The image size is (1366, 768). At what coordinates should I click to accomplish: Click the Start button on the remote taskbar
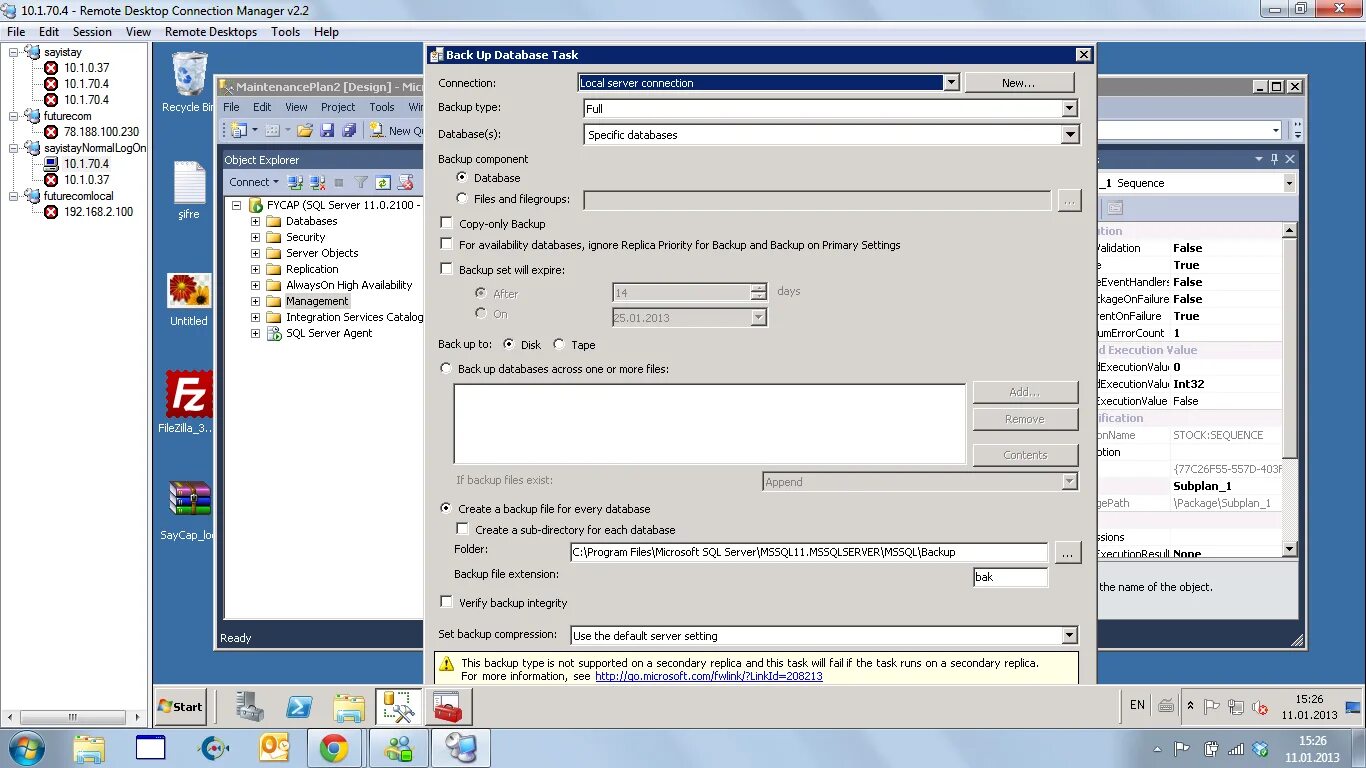coord(181,706)
